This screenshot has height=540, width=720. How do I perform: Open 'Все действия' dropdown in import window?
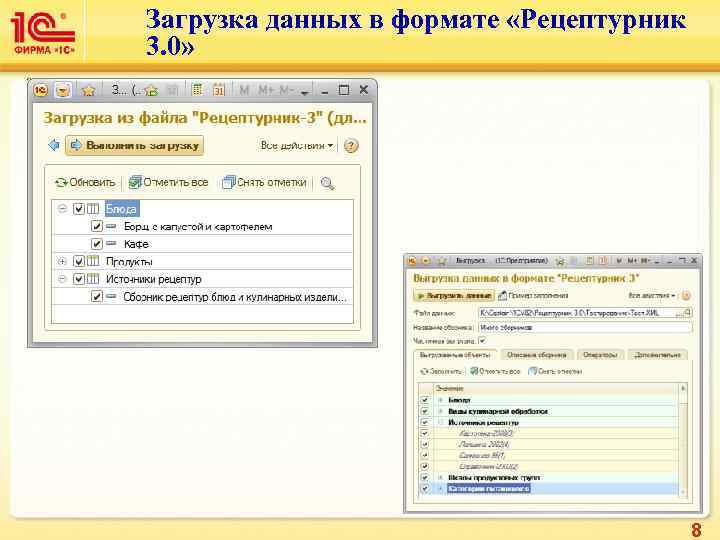(x=297, y=146)
